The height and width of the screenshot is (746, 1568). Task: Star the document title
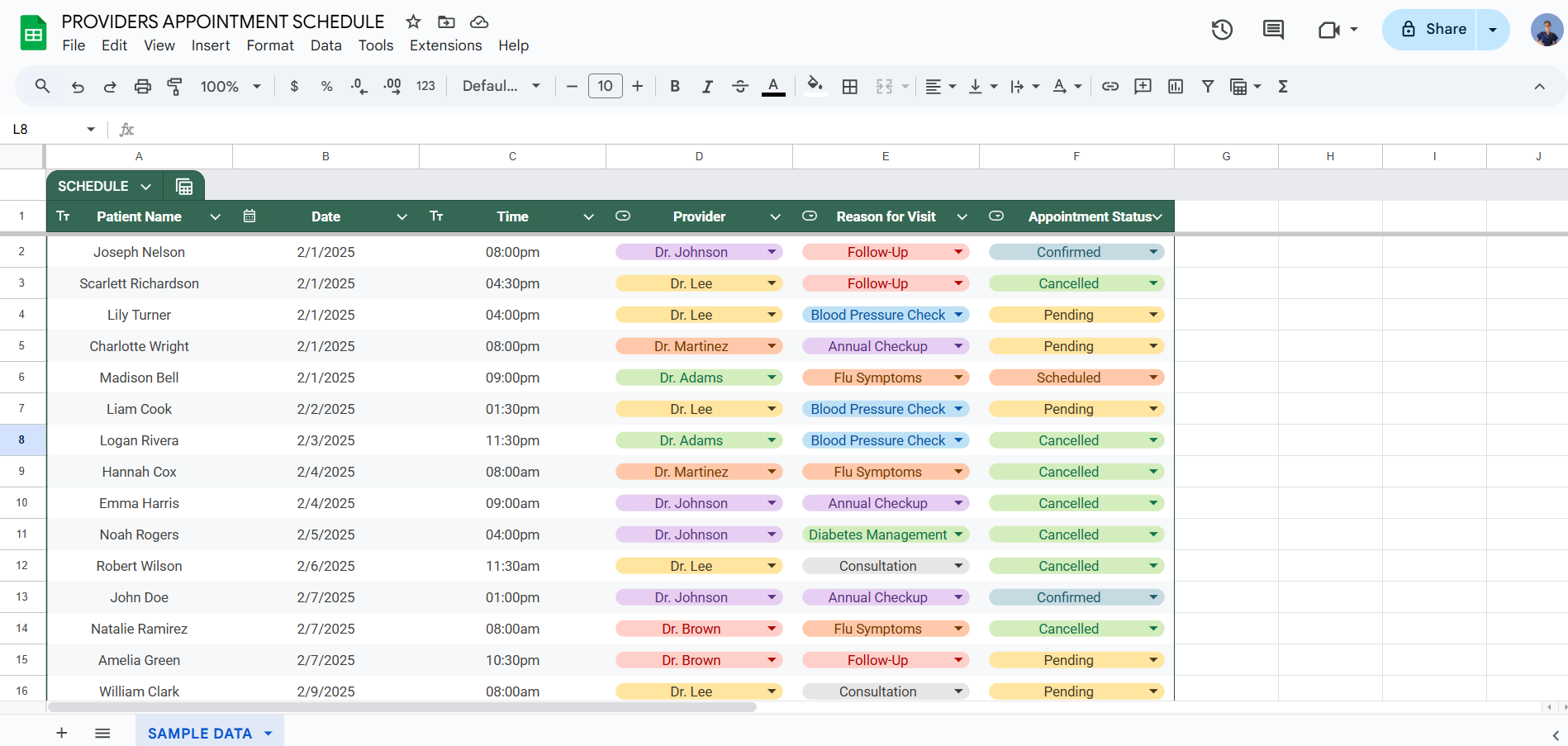414,22
